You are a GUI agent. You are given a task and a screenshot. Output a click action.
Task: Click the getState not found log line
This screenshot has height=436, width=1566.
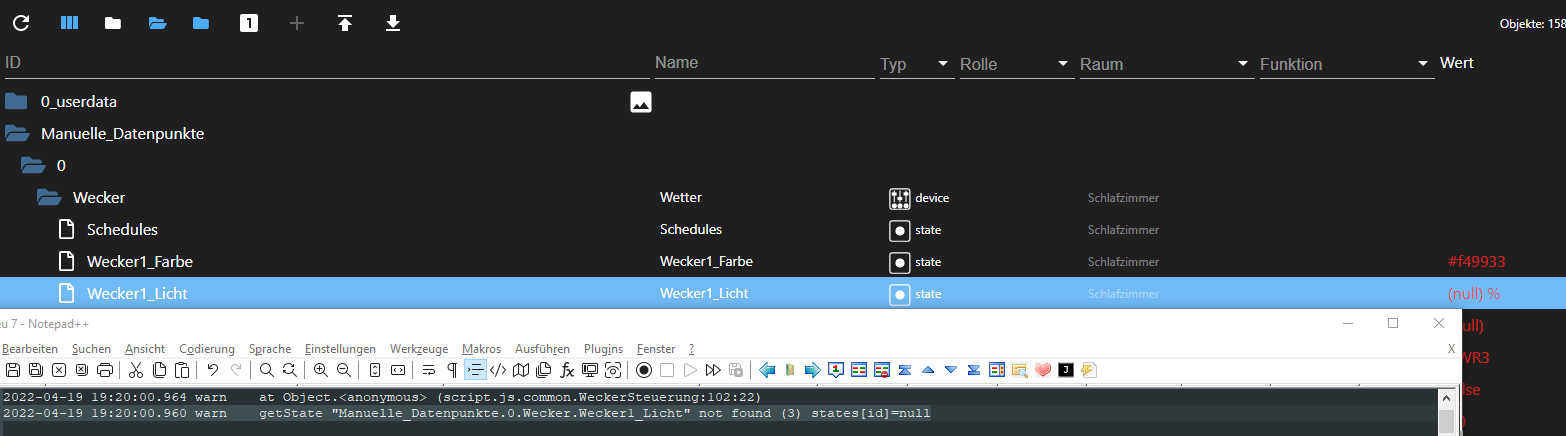[x=466, y=413]
